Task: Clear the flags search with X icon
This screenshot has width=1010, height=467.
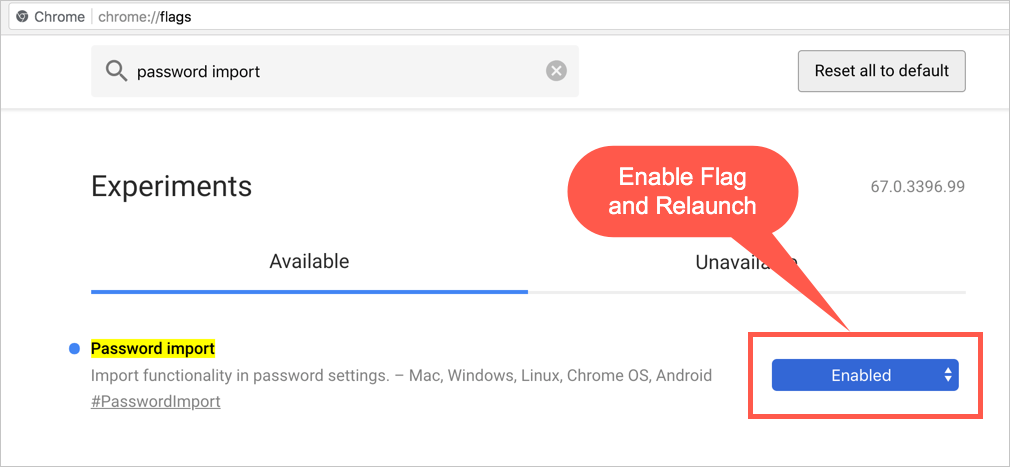Action: tap(556, 71)
